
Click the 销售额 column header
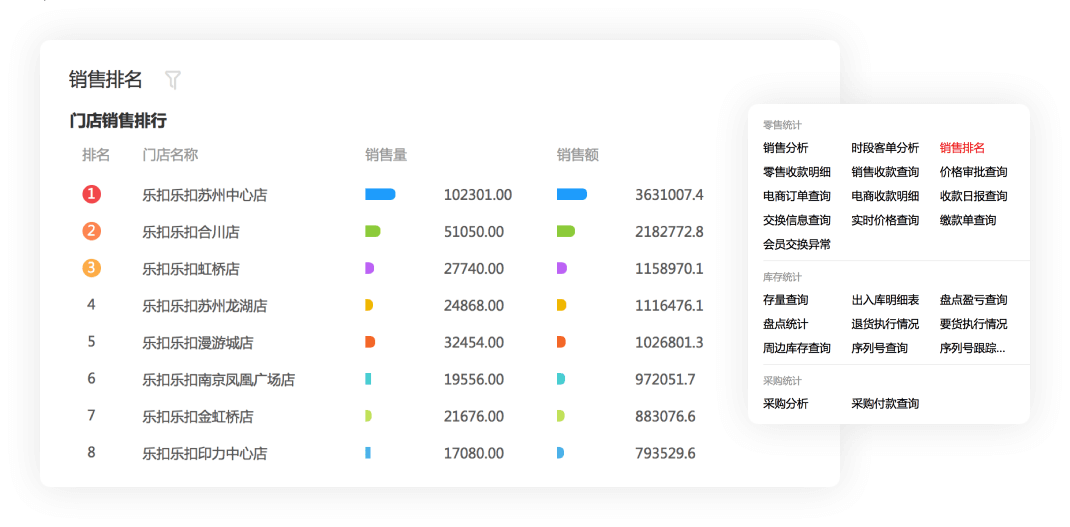tap(578, 155)
